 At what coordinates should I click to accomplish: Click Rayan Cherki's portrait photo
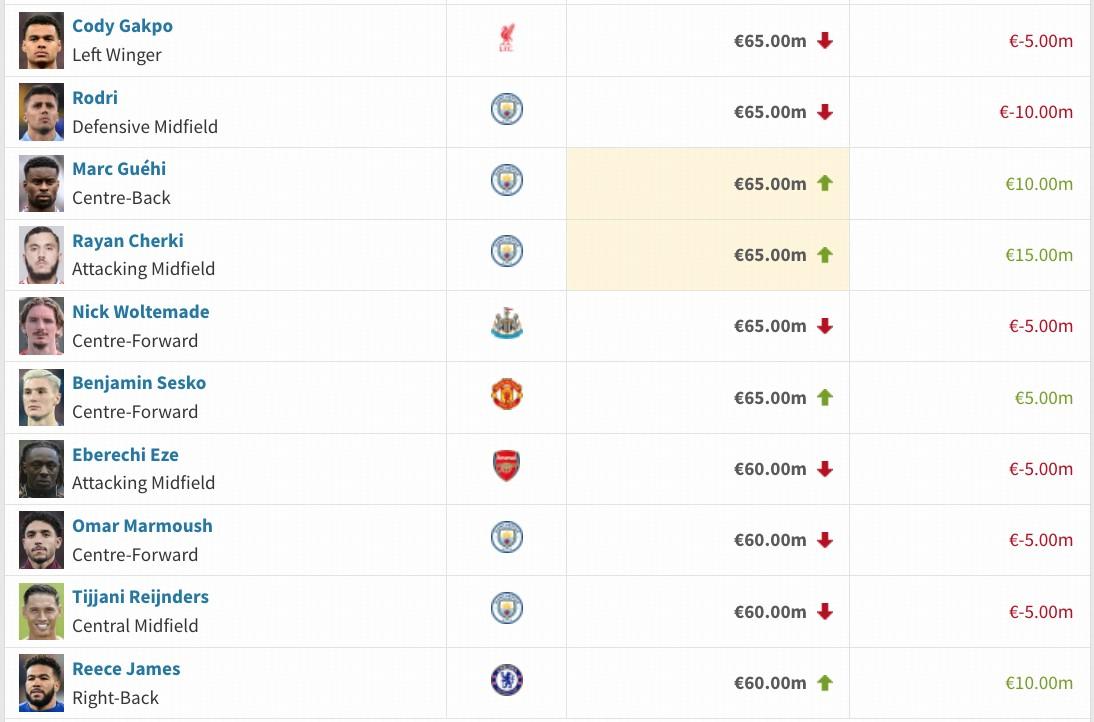click(41, 255)
